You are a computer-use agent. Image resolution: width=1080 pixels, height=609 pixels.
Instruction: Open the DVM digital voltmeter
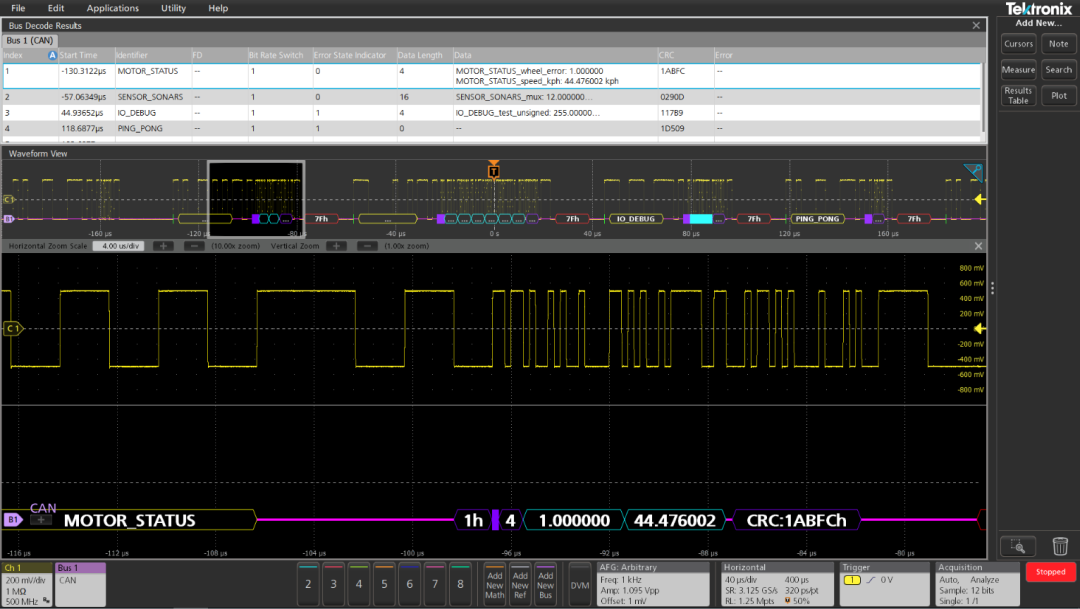click(x=579, y=584)
